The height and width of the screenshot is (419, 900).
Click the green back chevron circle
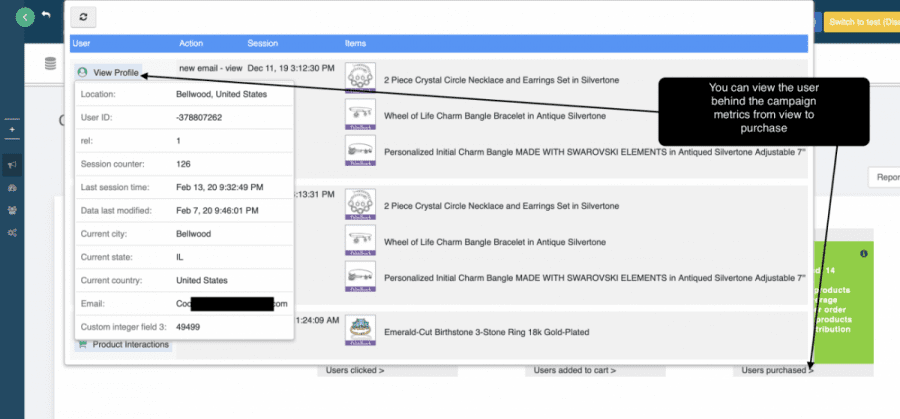point(25,17)
